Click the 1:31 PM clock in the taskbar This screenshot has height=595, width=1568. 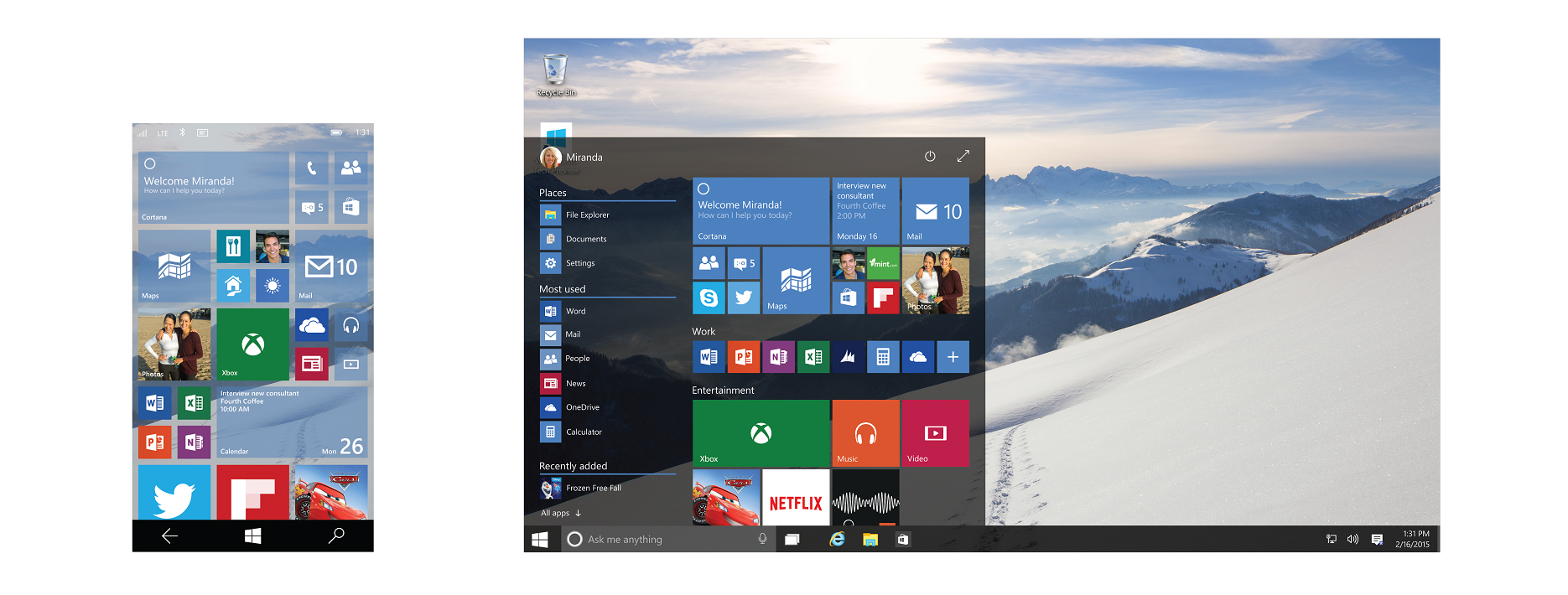(1413, 539)
